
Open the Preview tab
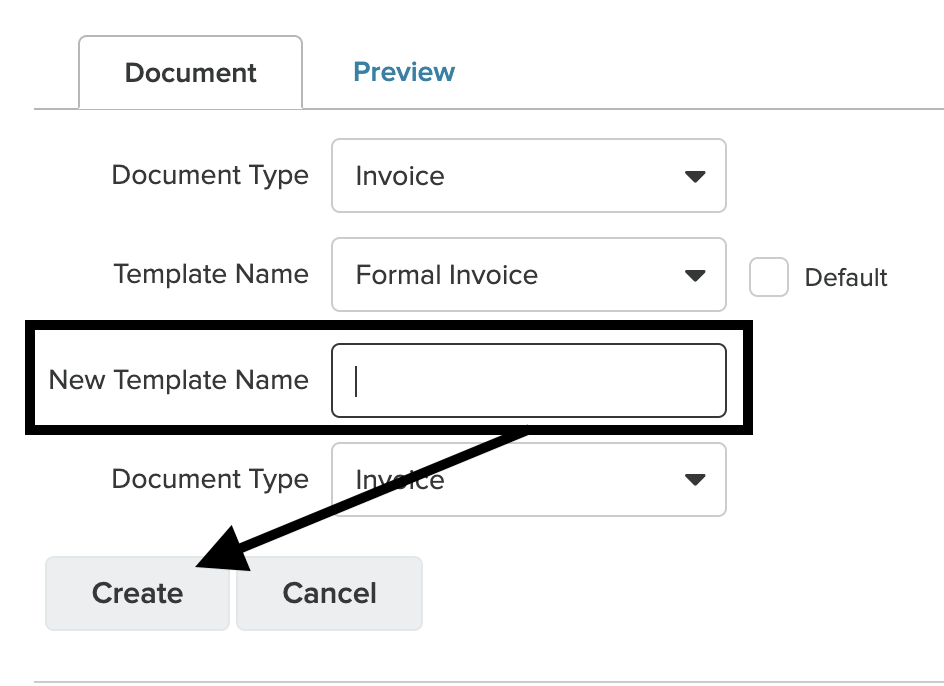click(404, 72)
